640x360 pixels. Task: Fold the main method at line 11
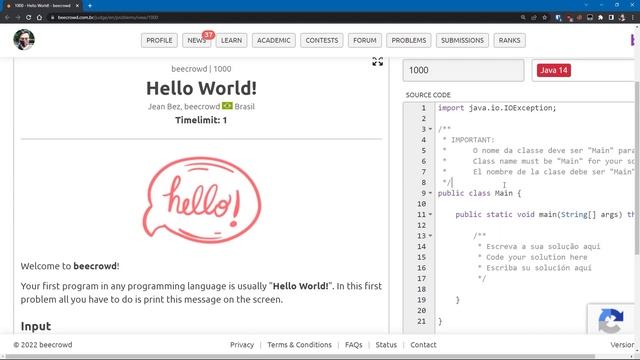(430, 215)
